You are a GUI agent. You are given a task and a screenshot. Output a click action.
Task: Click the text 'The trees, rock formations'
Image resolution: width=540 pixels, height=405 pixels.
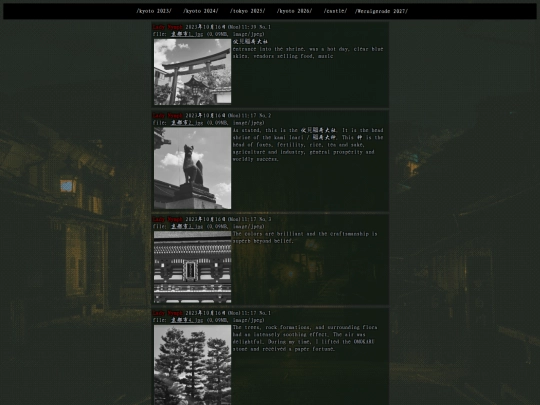(x=271, y=327)
